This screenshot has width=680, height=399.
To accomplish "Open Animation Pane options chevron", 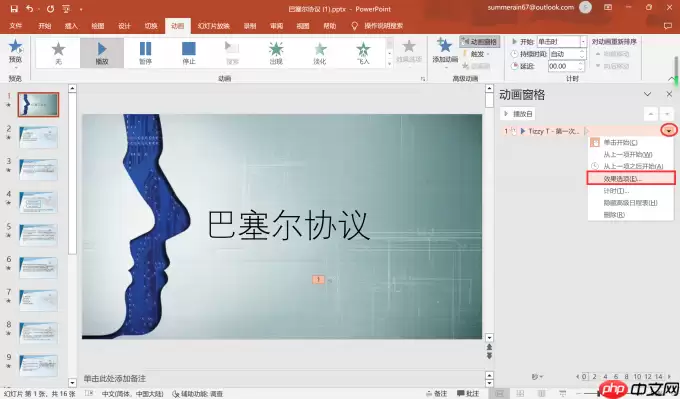I will pyautogui.click(x=647, y=94).
